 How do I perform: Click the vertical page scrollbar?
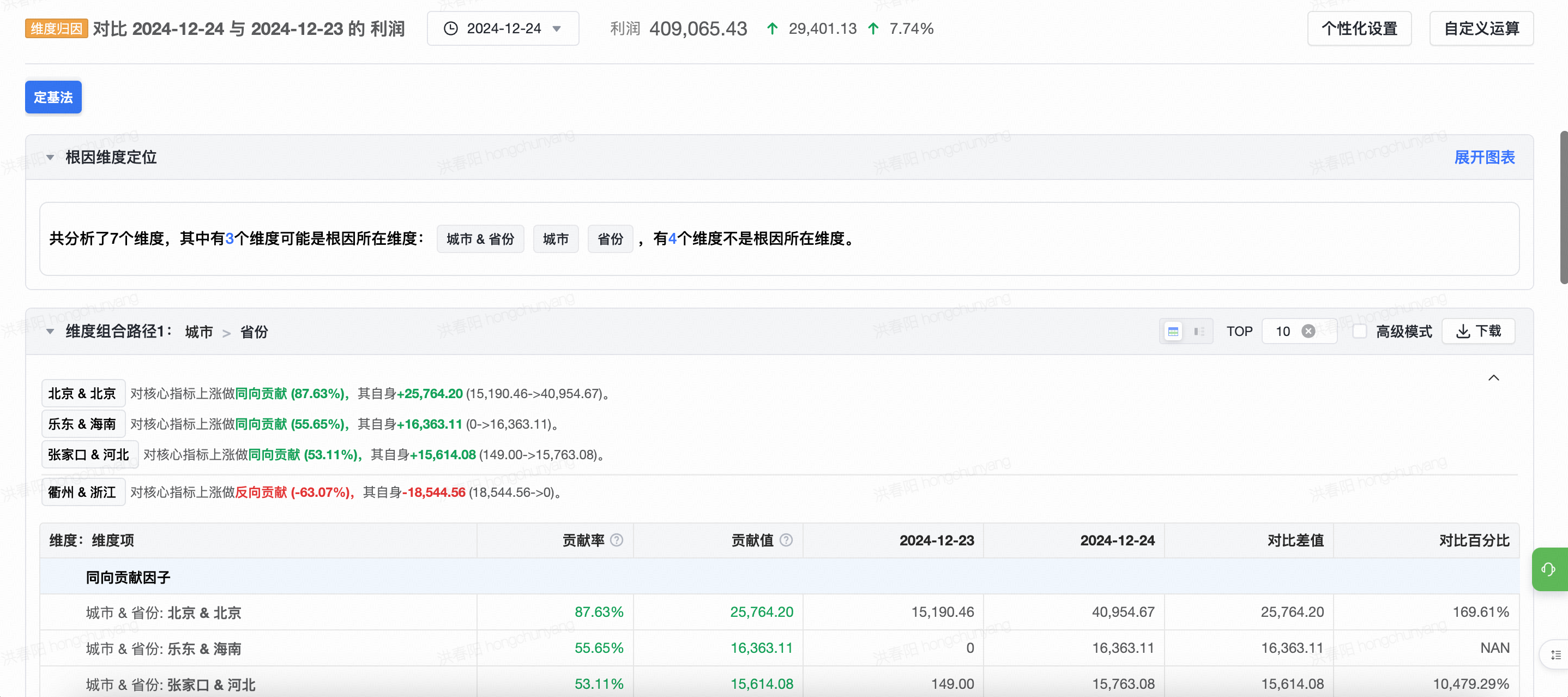pyautogui.click(x=1564, y=207)
